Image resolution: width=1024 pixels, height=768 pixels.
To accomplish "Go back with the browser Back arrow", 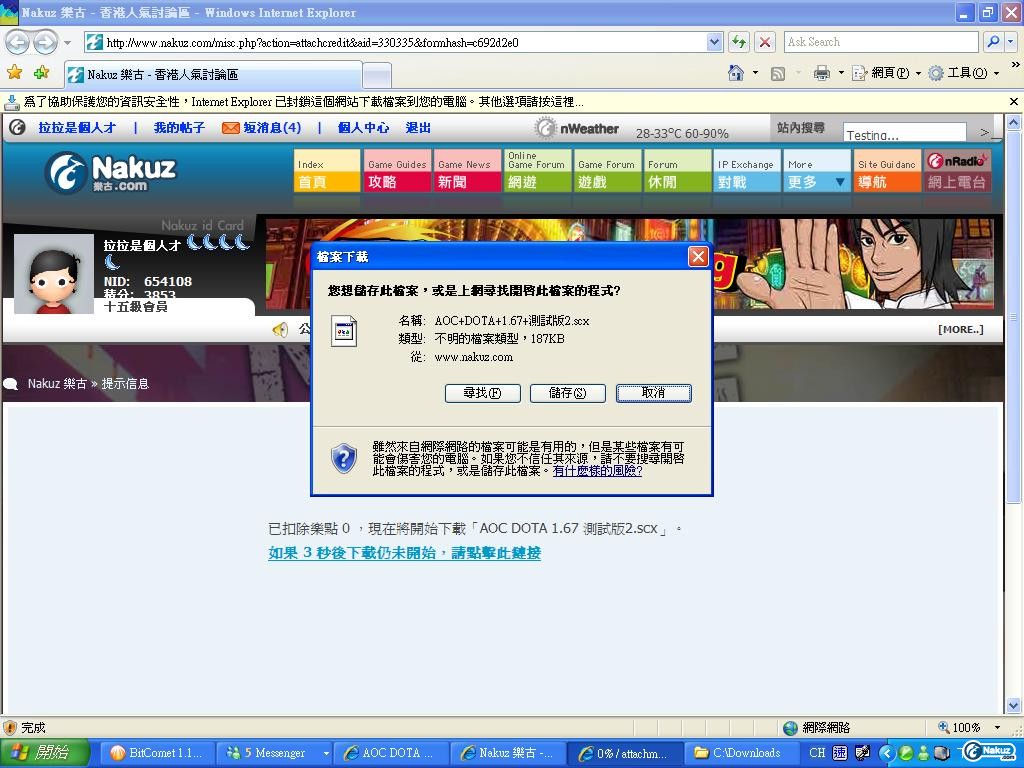I will tap(18, 42).
